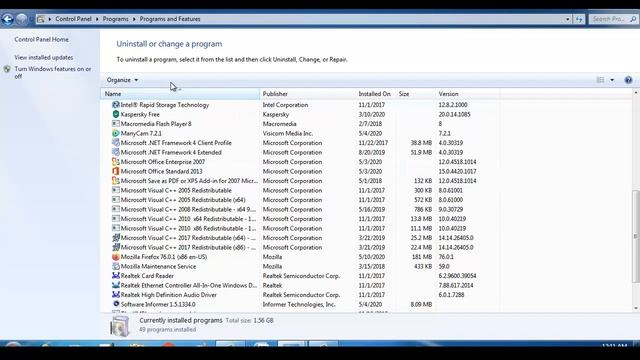Viewport: 640px width, 360px height.
Task: Click the ManyCam 7.2.1 icon
Action: tap(116, 133)
